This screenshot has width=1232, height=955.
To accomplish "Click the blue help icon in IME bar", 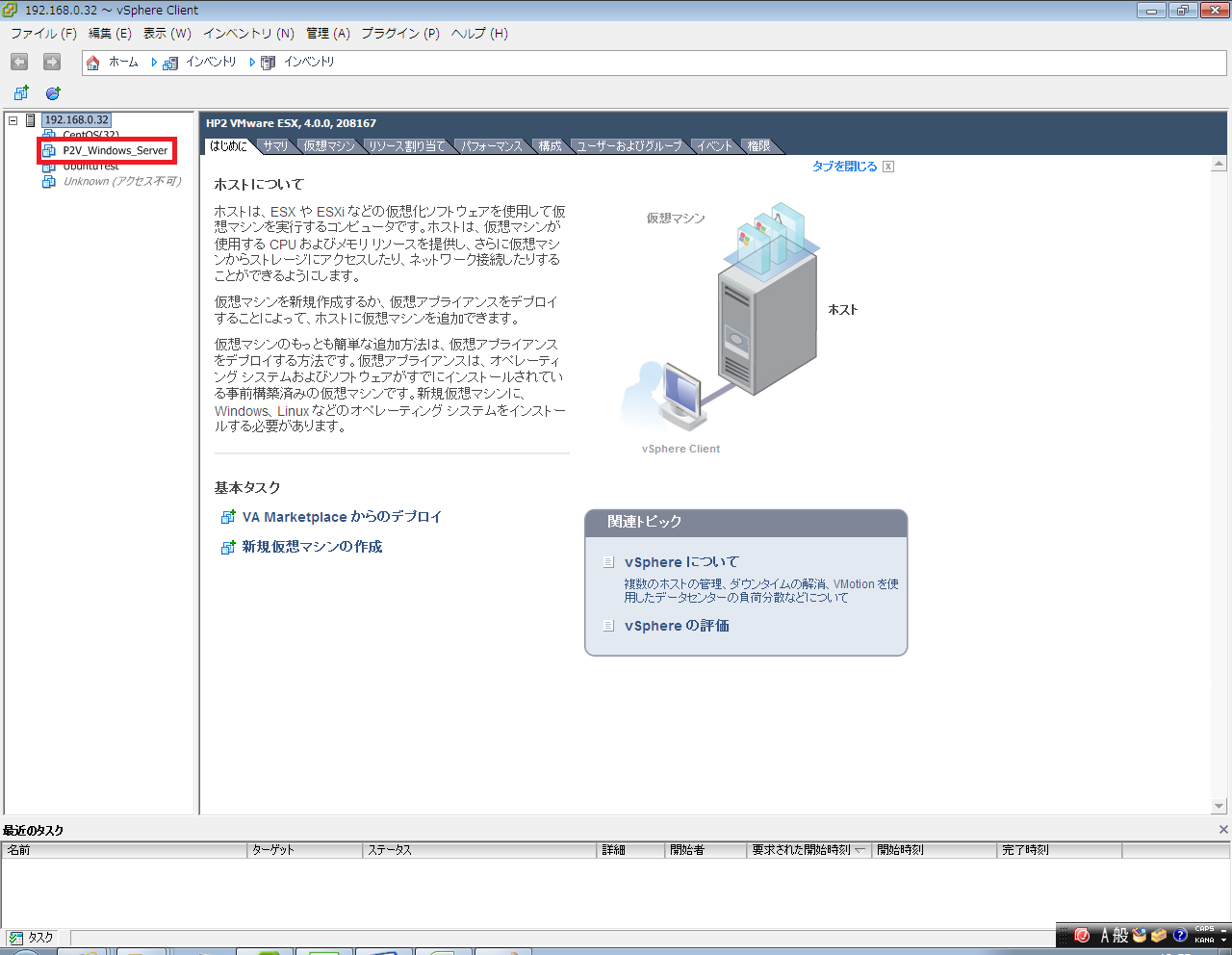I will click(1180, 935).
